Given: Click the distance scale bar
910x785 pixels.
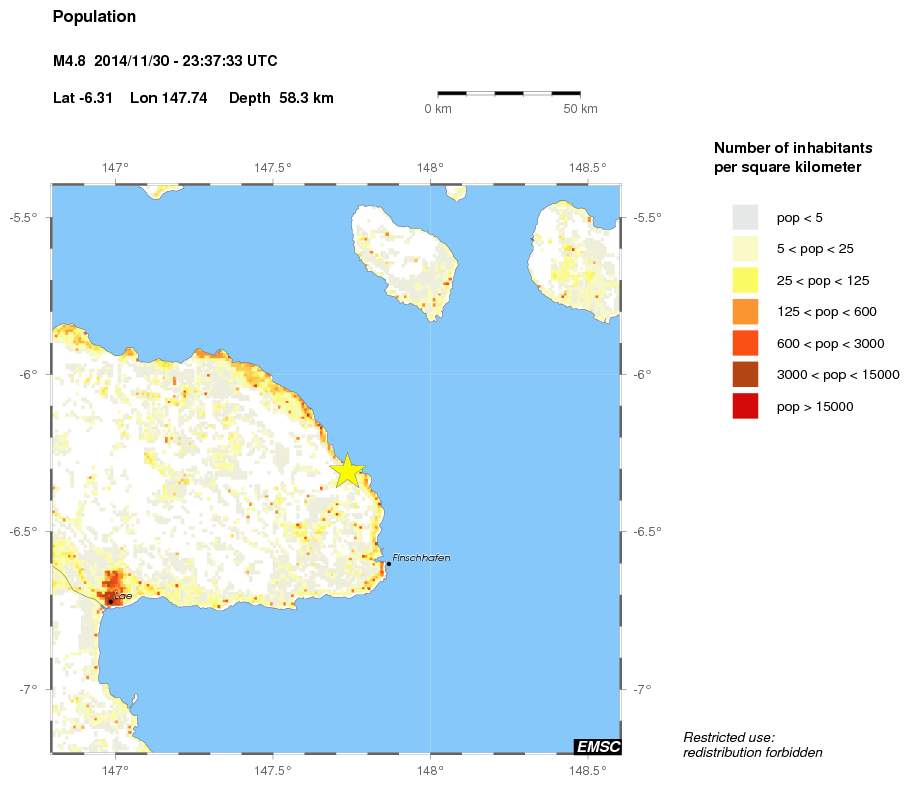Looking at the screenshot, I should [509, 93].
